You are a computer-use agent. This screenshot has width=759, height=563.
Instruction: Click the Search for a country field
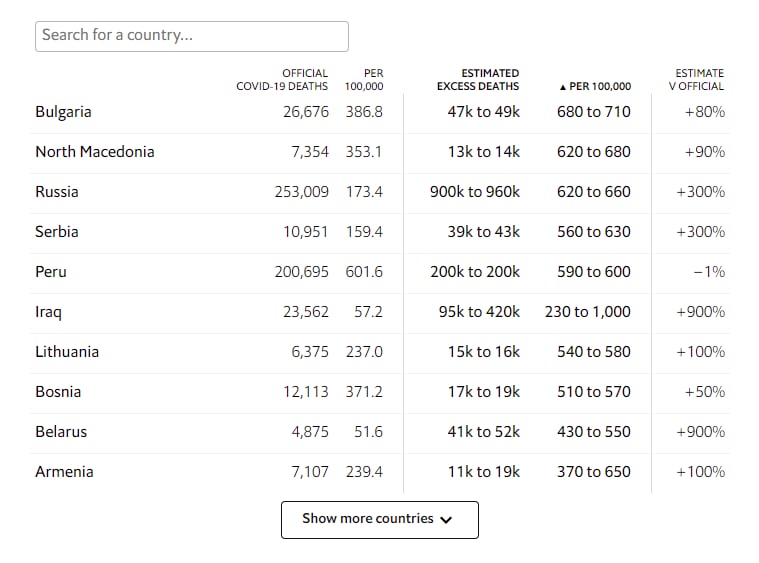(192, 36)
